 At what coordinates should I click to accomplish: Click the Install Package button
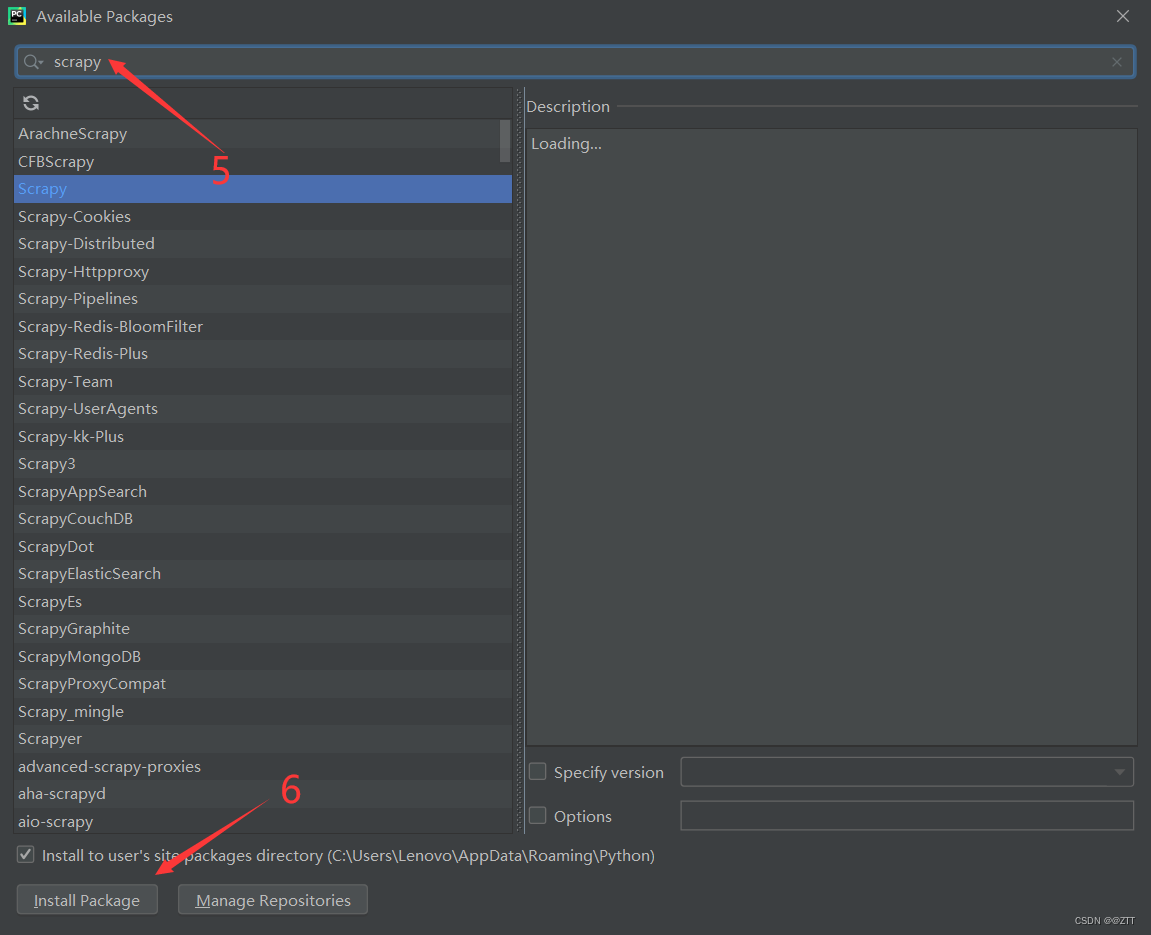click(87, 900)
